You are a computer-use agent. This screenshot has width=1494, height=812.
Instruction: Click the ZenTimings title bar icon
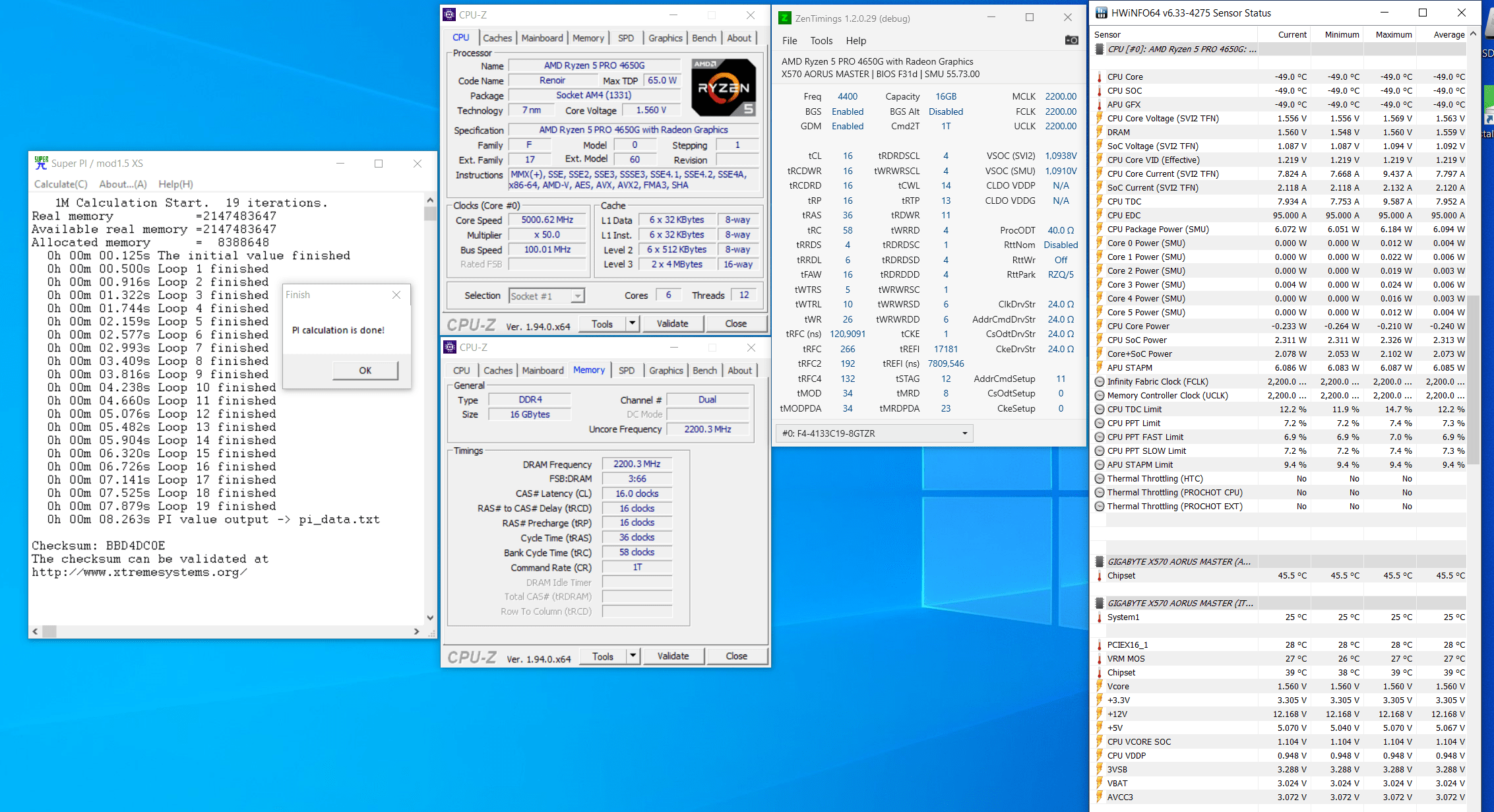point(785,18)
